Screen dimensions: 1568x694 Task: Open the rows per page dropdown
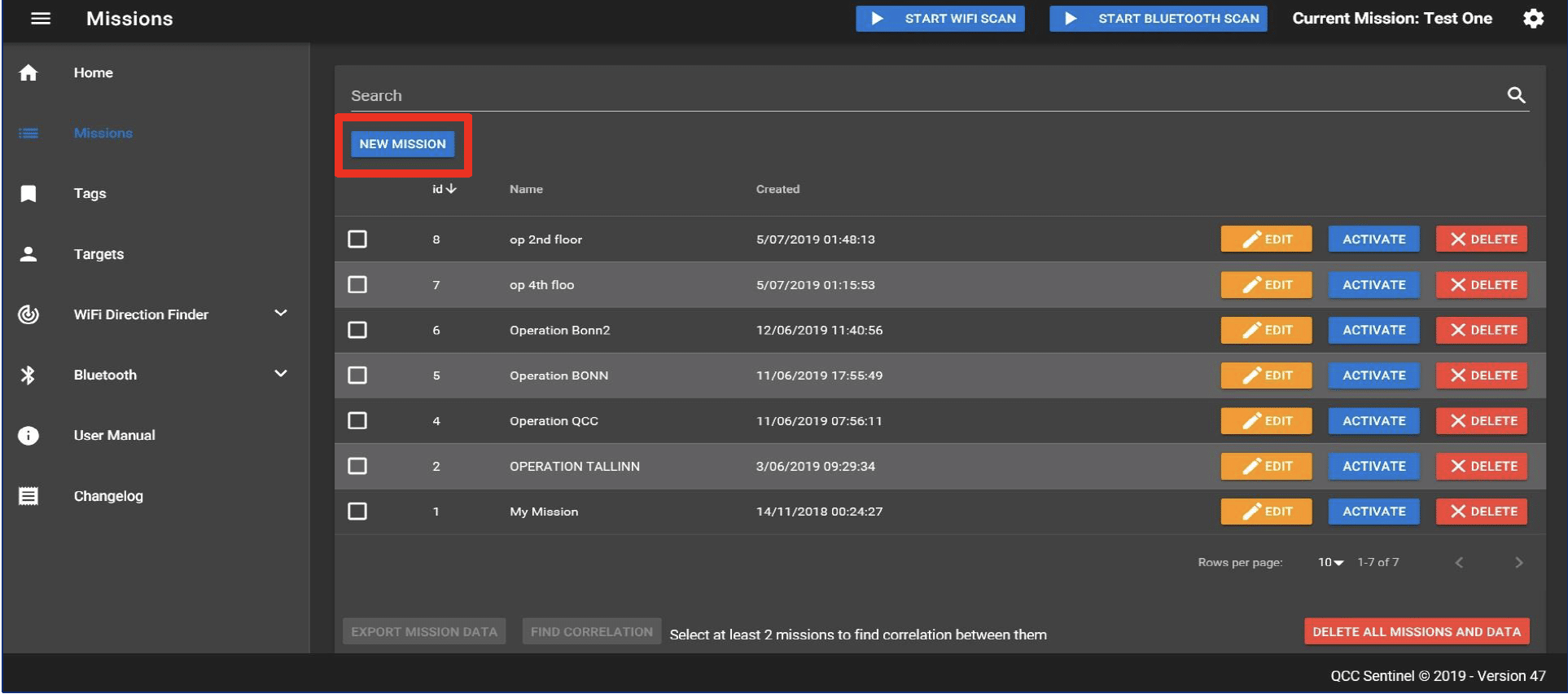1331,562
